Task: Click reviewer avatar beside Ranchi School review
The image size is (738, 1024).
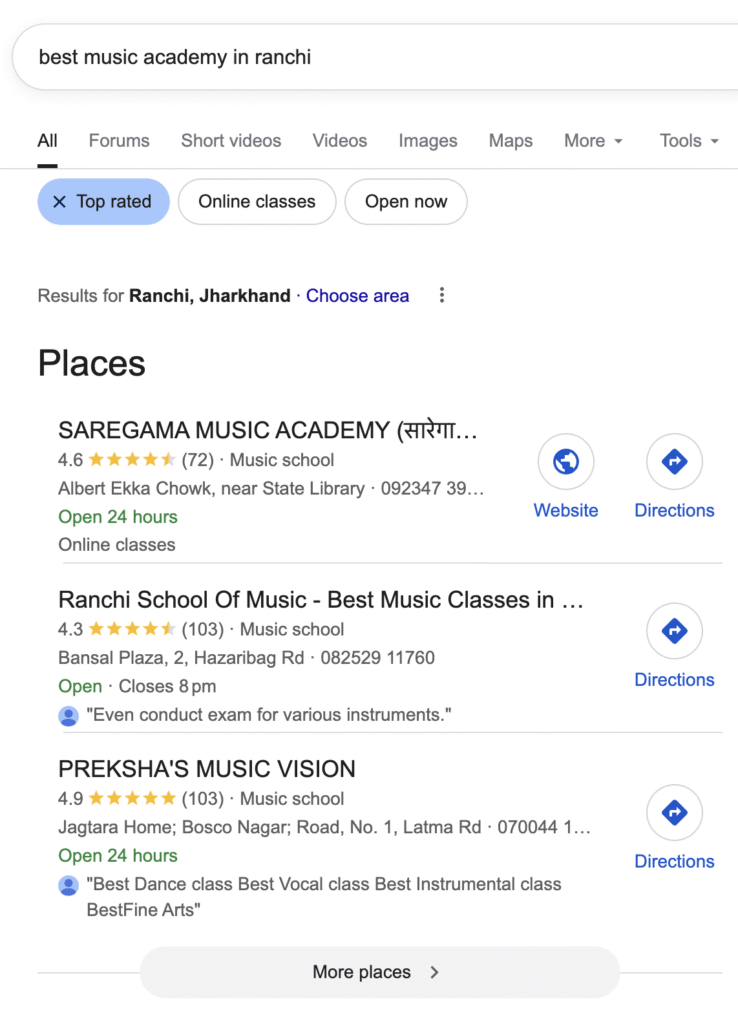Action: 69,716
